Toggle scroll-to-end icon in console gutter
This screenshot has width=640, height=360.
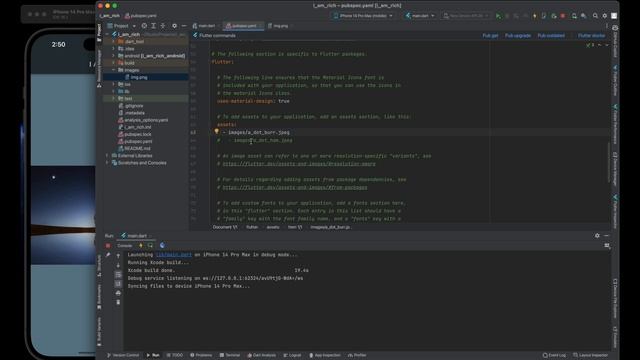tap(118, 284)
